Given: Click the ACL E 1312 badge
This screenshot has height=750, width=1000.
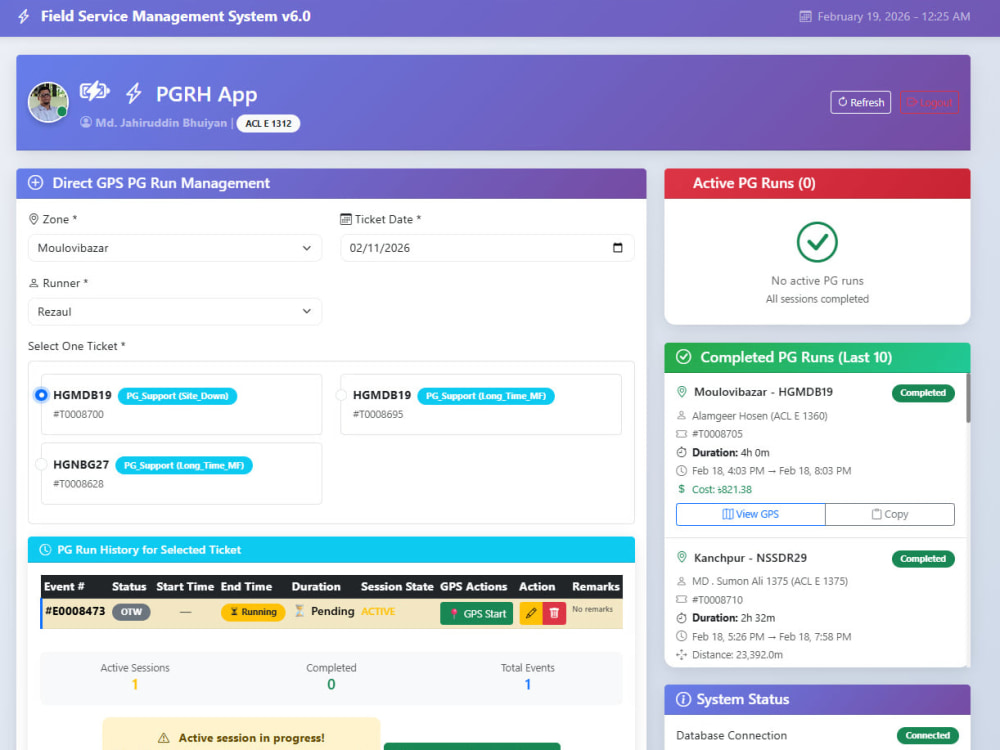Looking at the screenshot, I should coord(268,123).
